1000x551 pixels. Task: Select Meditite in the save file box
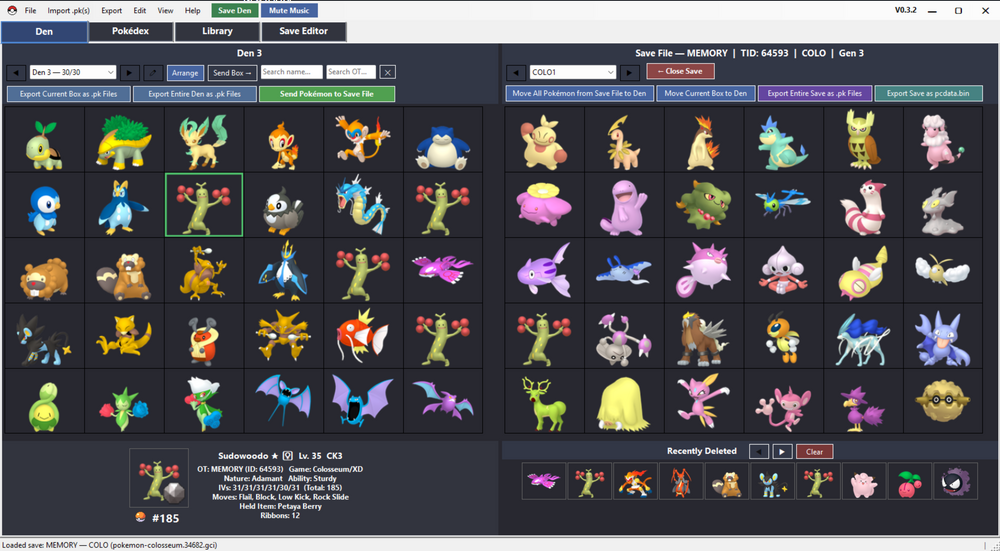point(783,270)
